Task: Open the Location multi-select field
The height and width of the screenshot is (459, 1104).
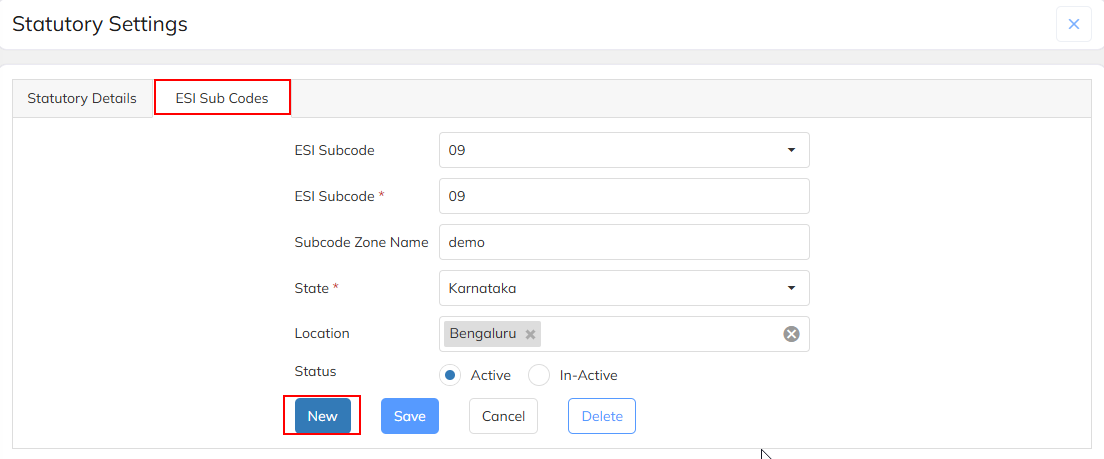Action: point(660,334)
